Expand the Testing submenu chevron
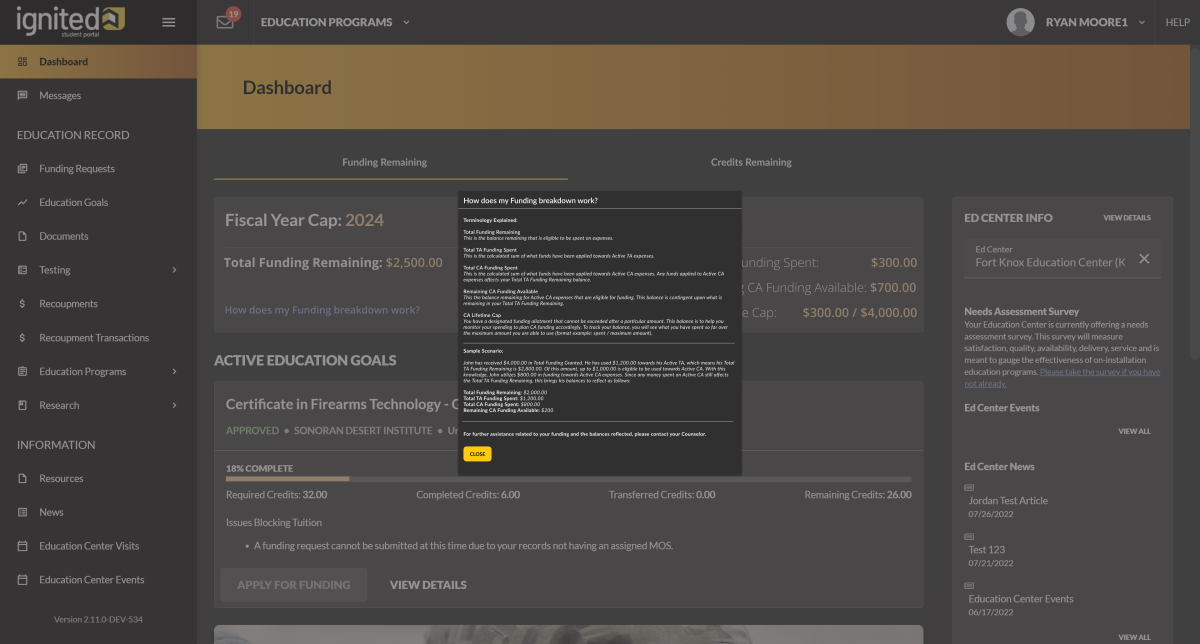The height and width of the screenshot is (644, 1200). point(174,270)
